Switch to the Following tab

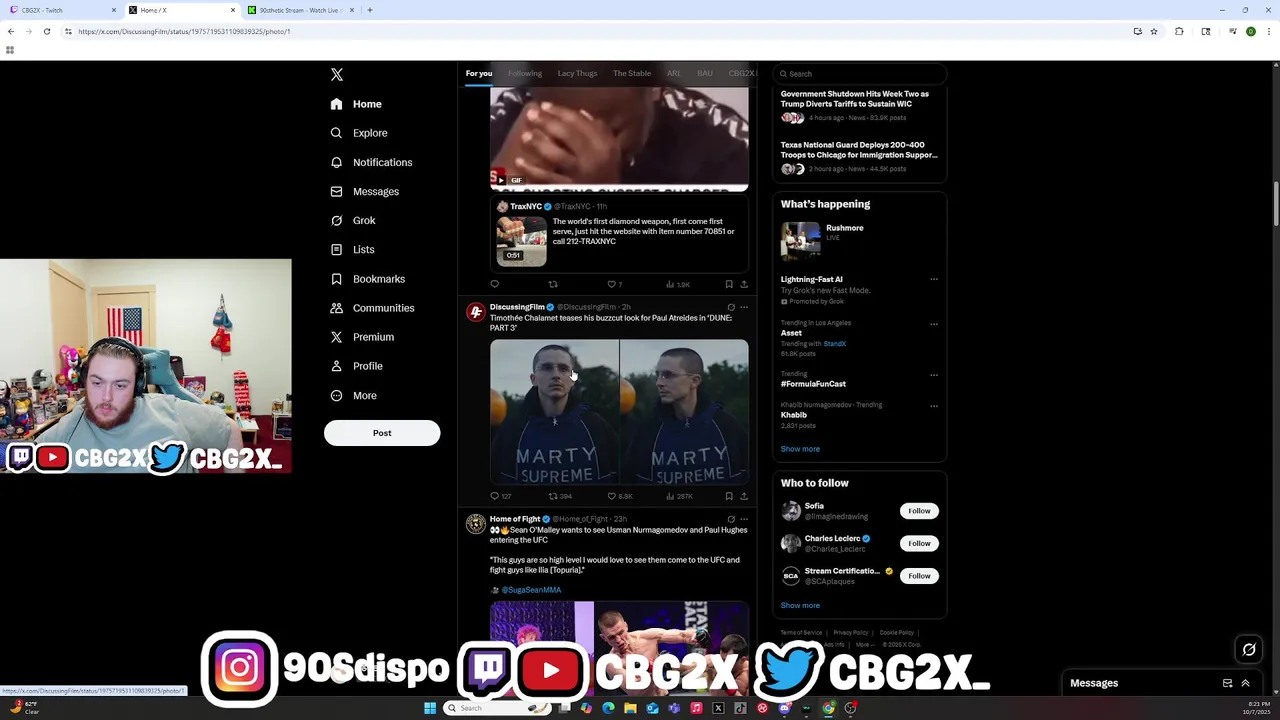[x=525, y=73]
